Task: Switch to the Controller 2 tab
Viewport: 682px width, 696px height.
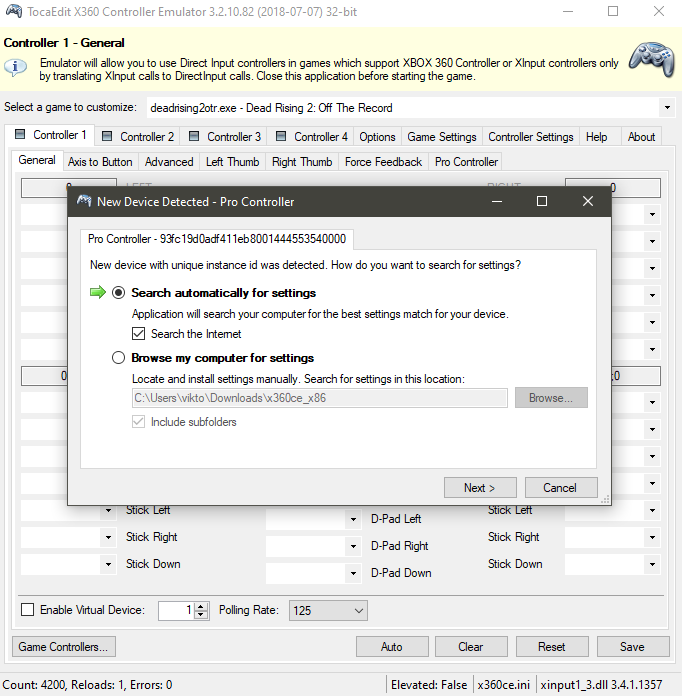Action: [138, 136]
